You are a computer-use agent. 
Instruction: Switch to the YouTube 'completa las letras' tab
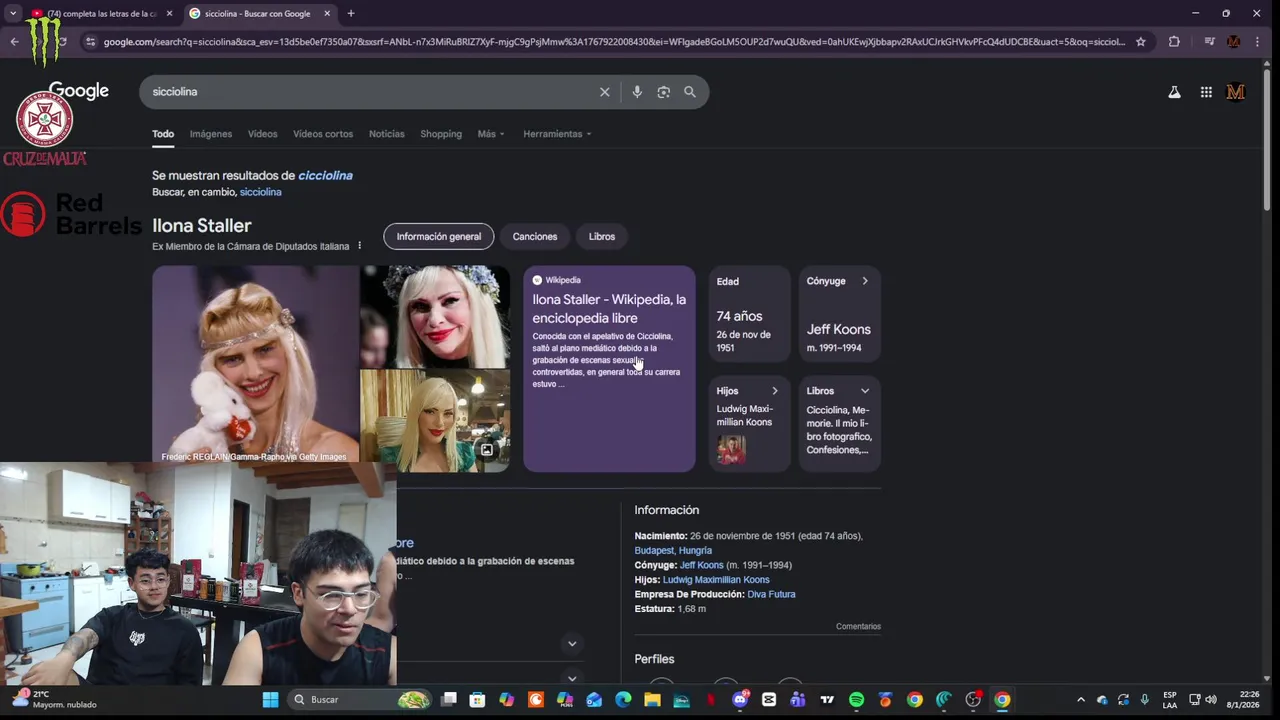point(100,14)
